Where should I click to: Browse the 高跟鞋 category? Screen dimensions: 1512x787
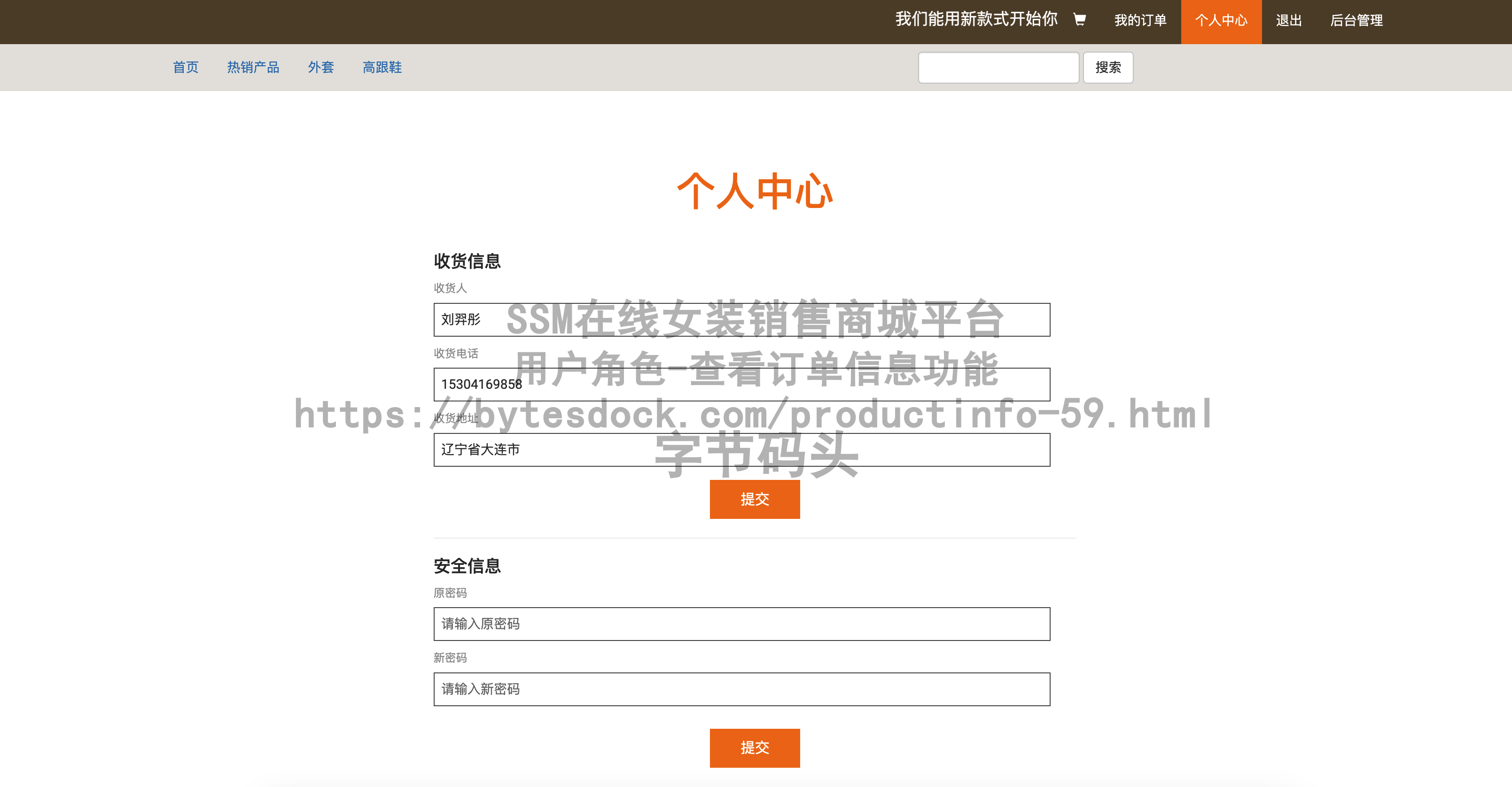click(x=382, y=68)
